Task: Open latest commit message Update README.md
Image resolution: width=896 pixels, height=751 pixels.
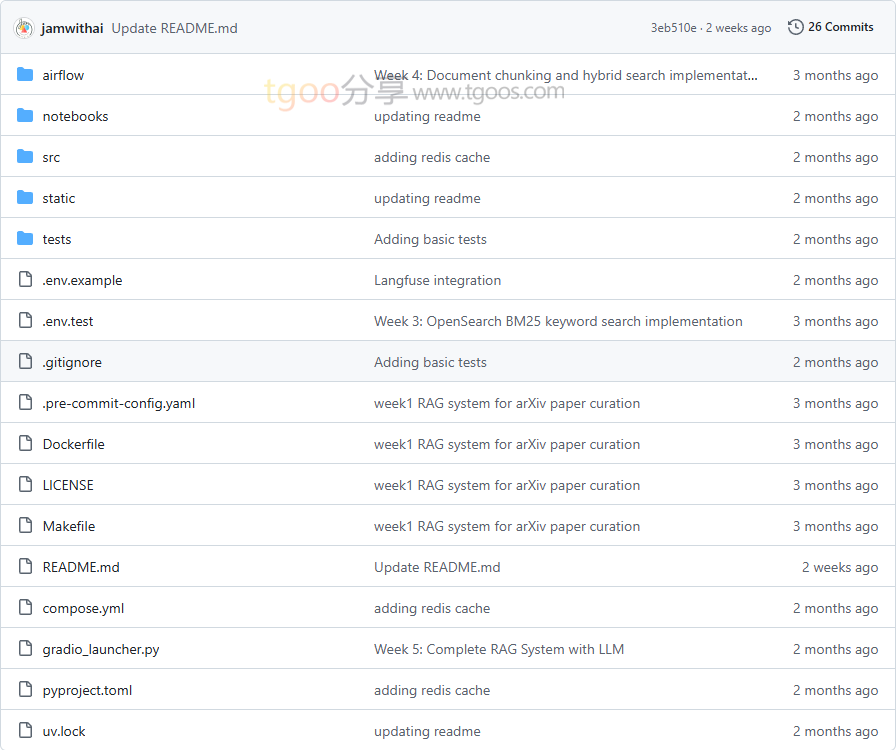Action: [x=174, y=28]
